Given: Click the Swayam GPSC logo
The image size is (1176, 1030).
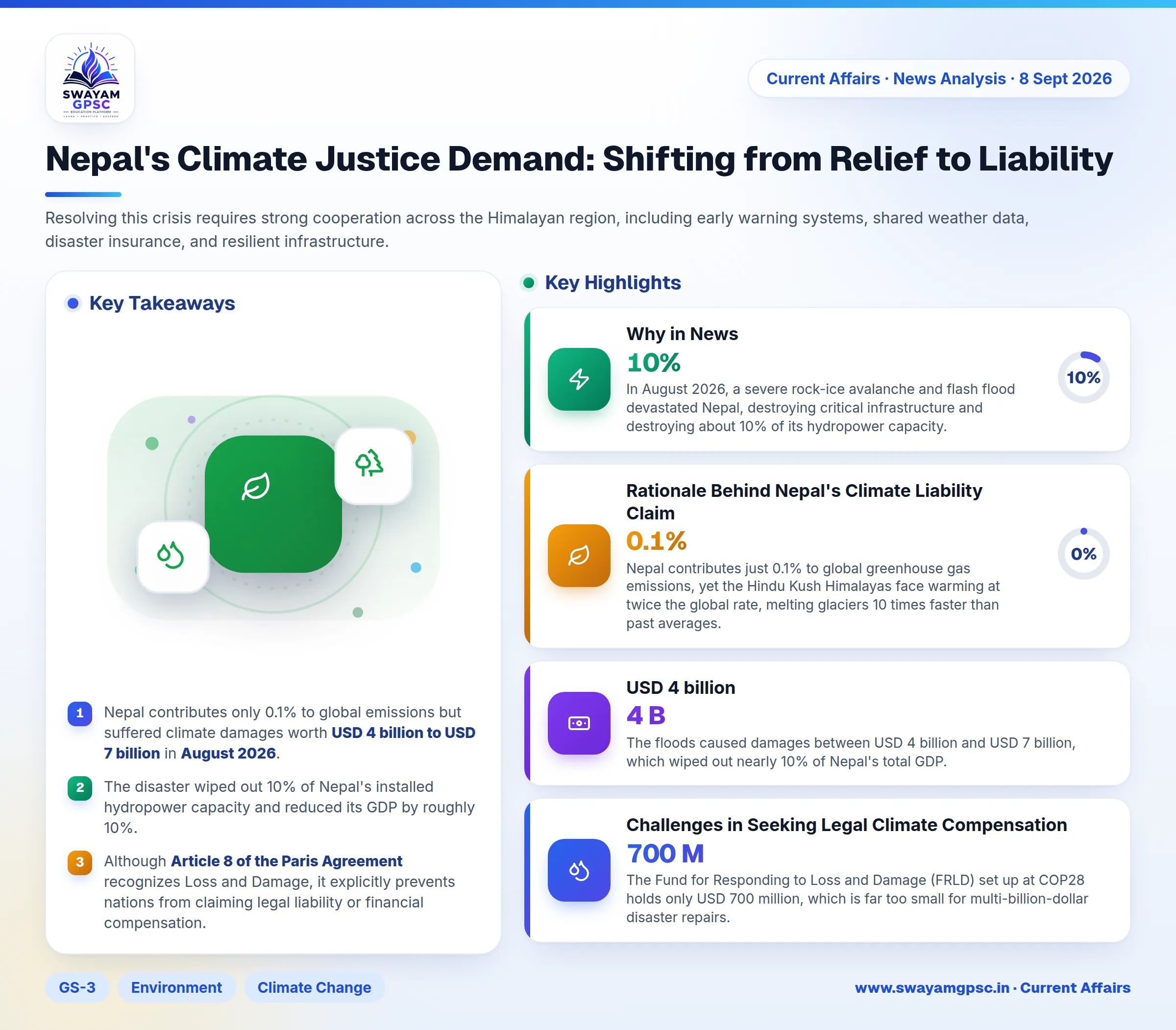Looking at the screenshot, I should click(x=90, y=79).
